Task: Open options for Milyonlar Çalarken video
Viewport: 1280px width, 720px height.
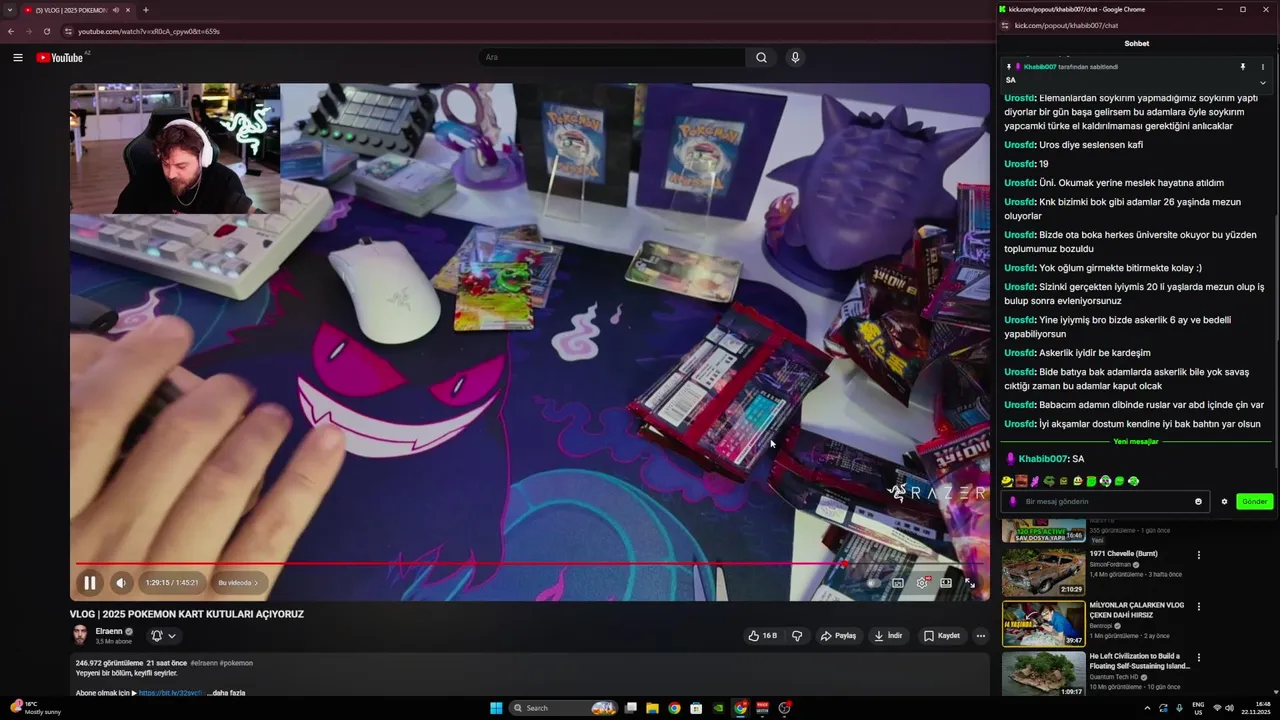Action: pos(1199,606)
